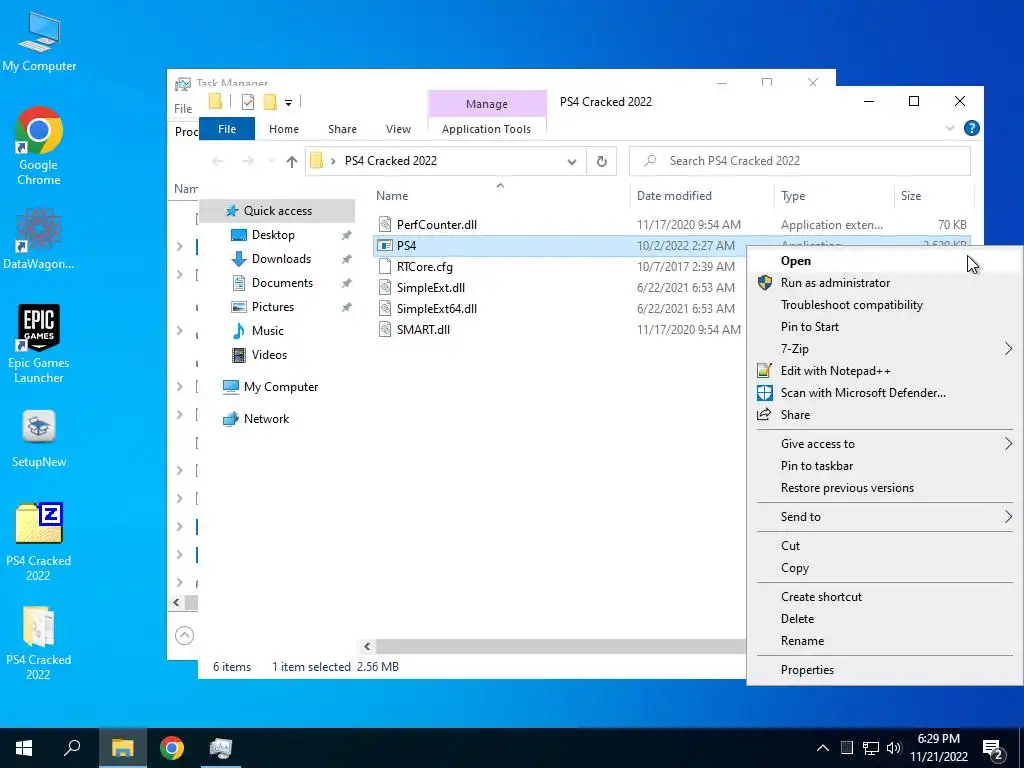
Task: Click the network tray icon
Action: click(x=871, y=748)
